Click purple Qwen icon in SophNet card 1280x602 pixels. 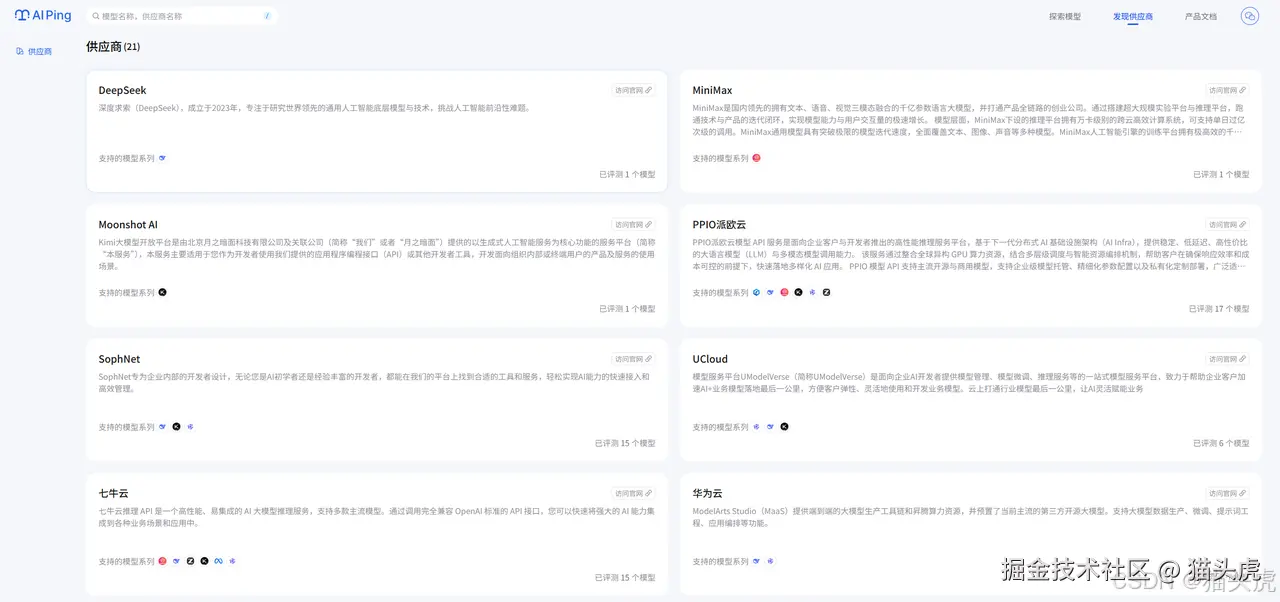click(190, 426)
